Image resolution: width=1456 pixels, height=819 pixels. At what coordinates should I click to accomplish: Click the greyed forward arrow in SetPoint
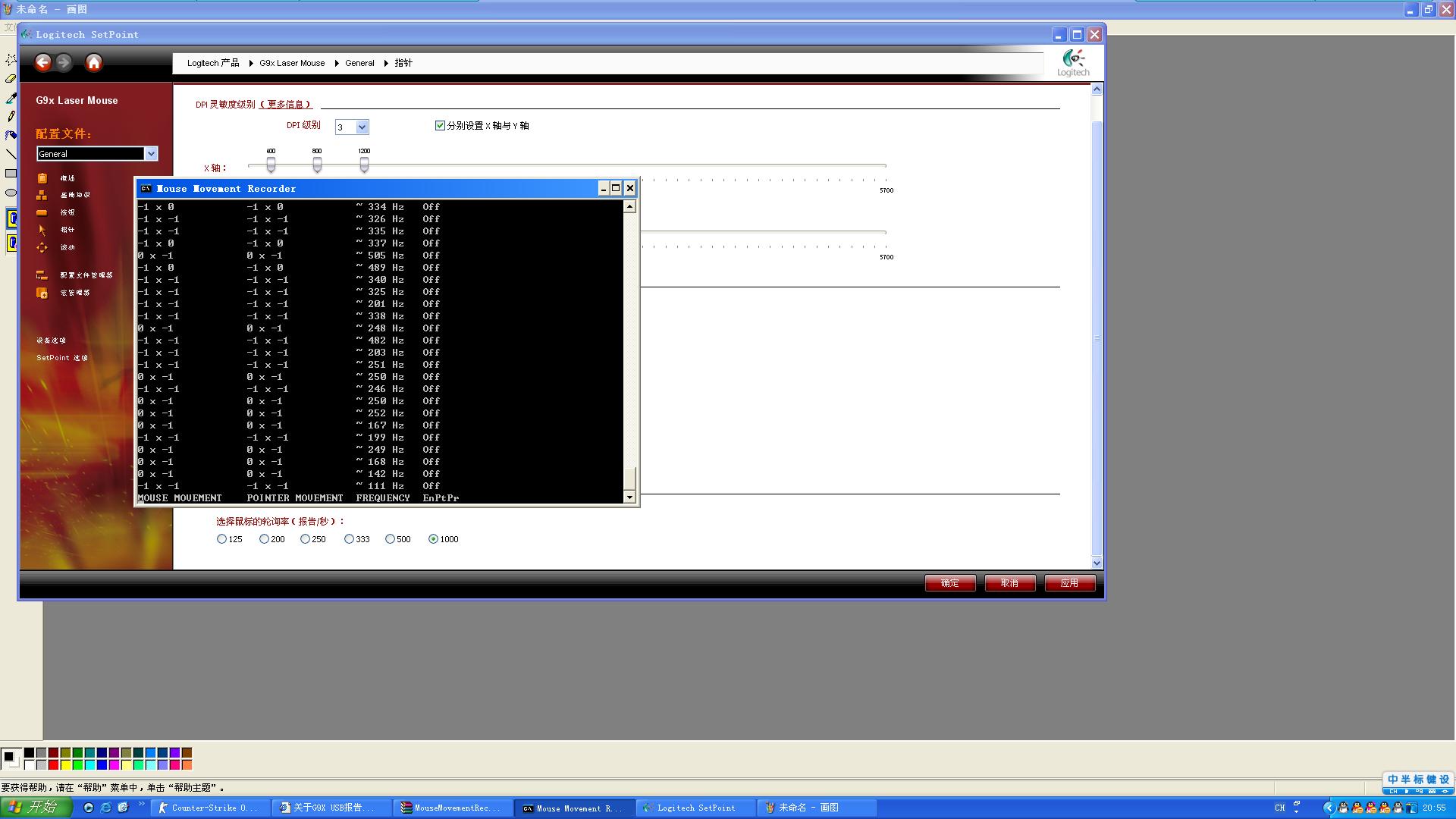coord(64,63)
